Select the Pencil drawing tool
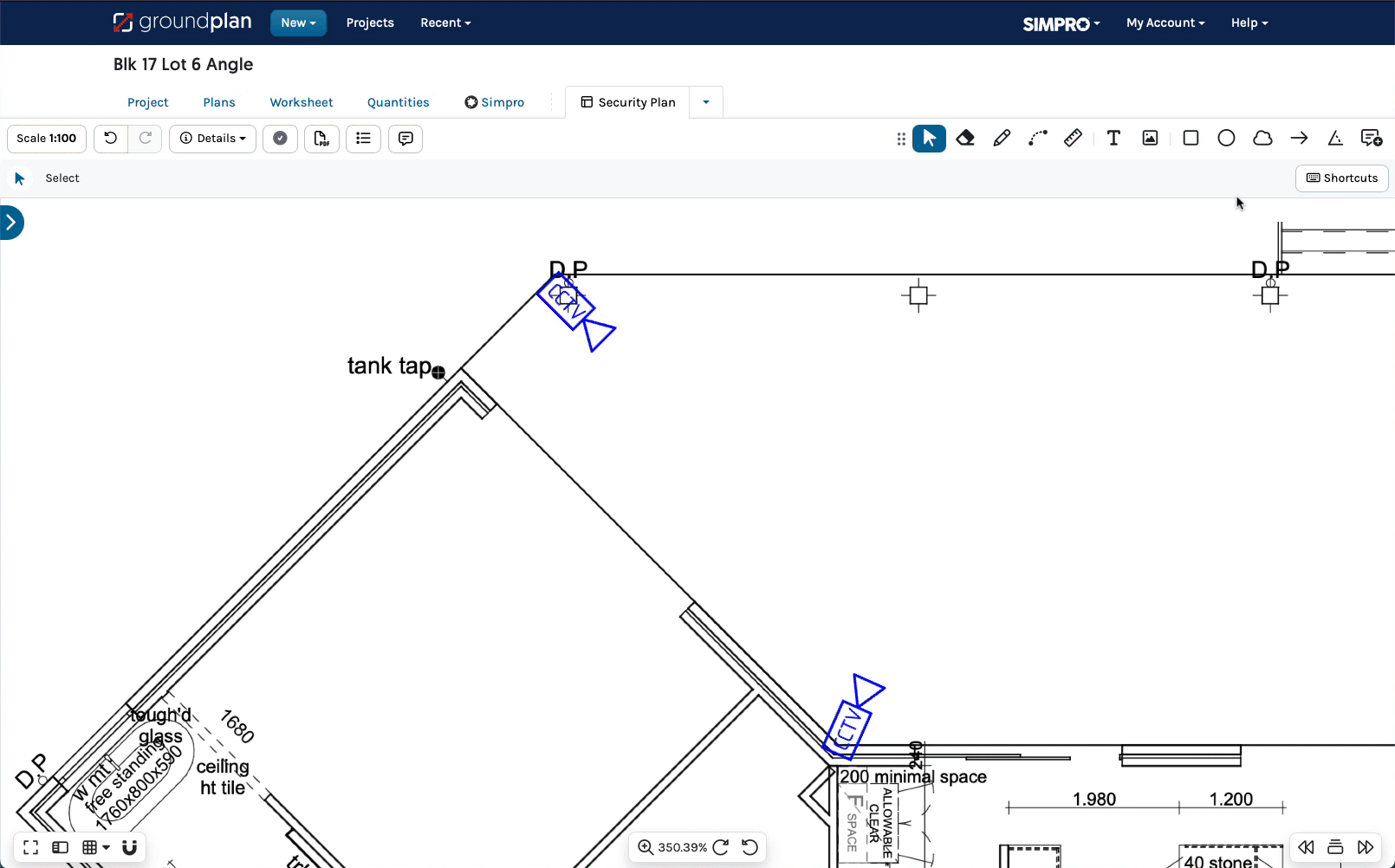Image resolution: width=1395 pixels, height=868 pixels. pos(1002,139)
